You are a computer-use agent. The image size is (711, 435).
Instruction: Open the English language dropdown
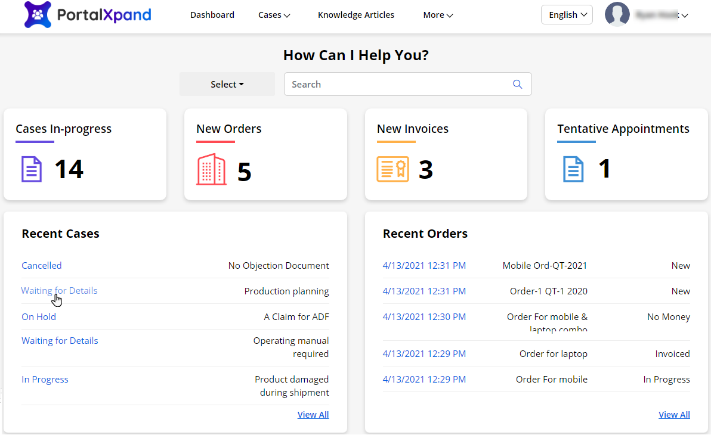point(567,15)
